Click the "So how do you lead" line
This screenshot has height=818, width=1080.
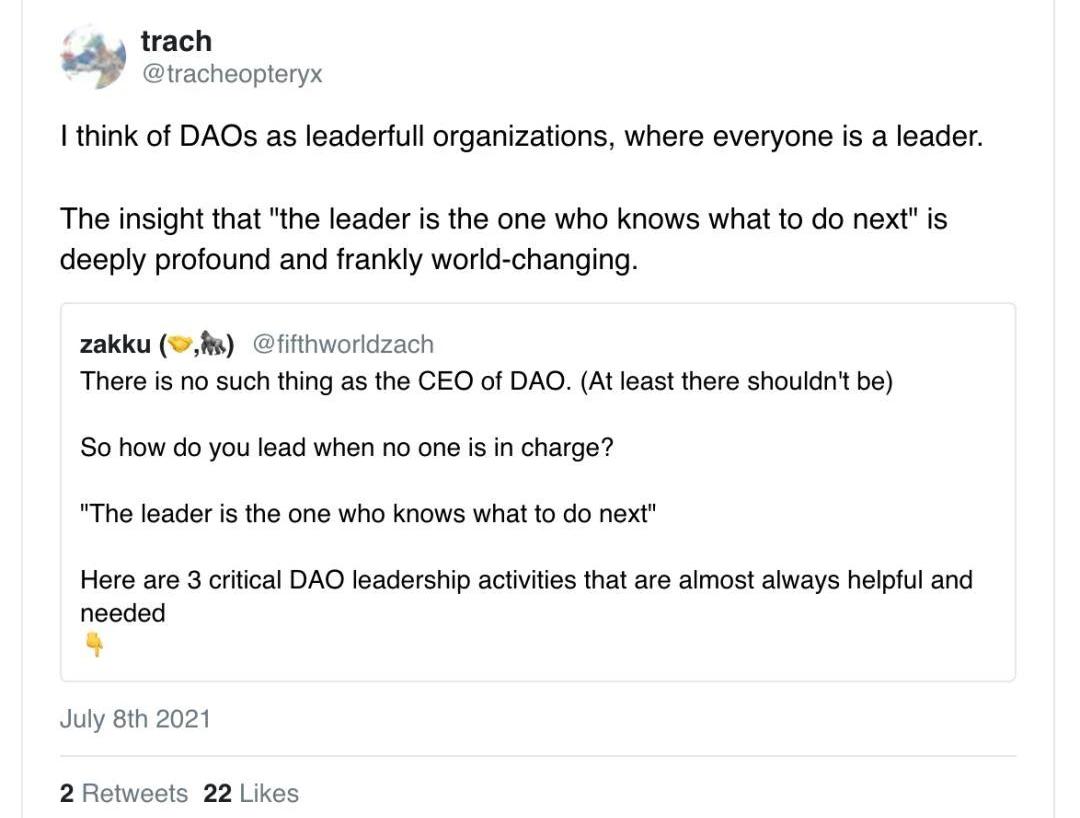(x=347, y=448)
